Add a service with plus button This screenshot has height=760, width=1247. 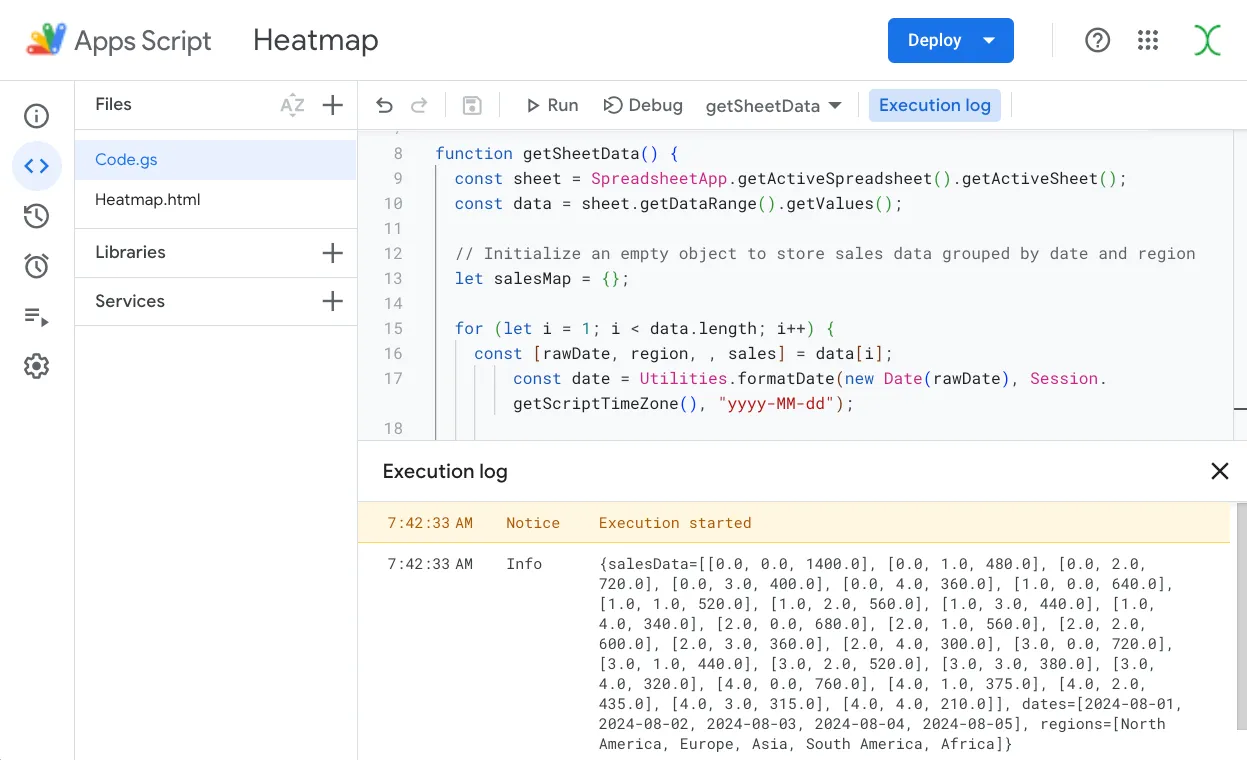tap(333, 301)
